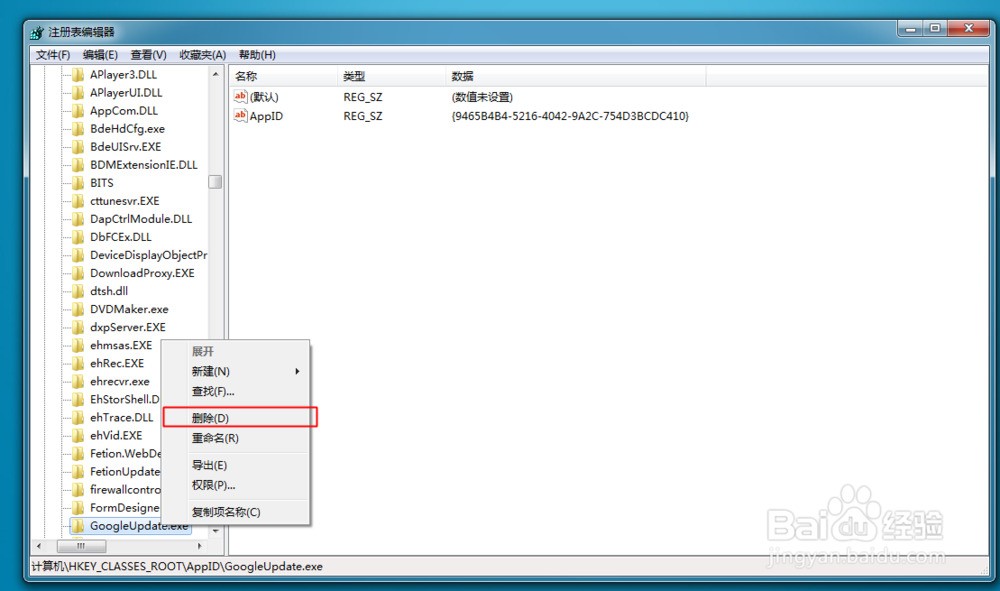The height and width of the screenshot is (591, 1000).
Task: Click the ehrecvr.exe folder icon
Action: [78, 381]
